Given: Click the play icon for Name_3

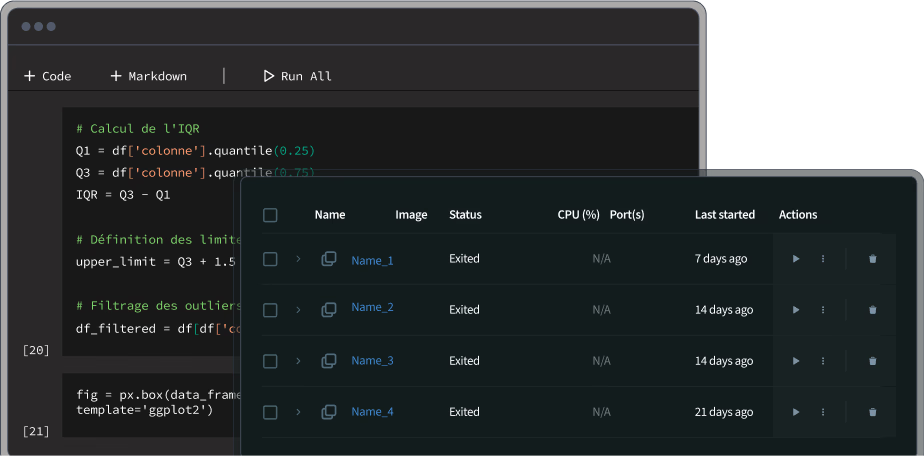Looking at the screenshot, I should 796,361.
